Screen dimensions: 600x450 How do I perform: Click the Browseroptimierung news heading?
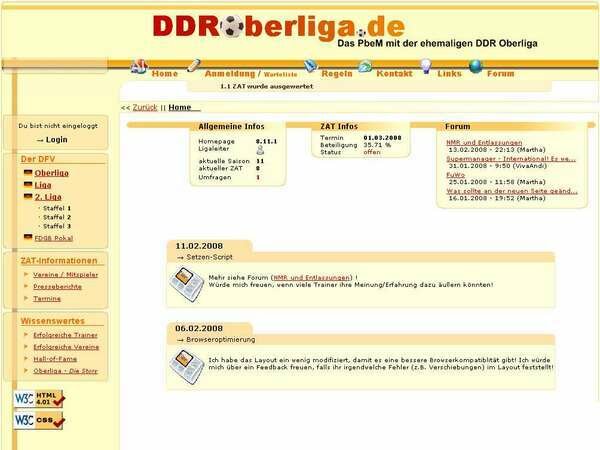pos(221,339)
